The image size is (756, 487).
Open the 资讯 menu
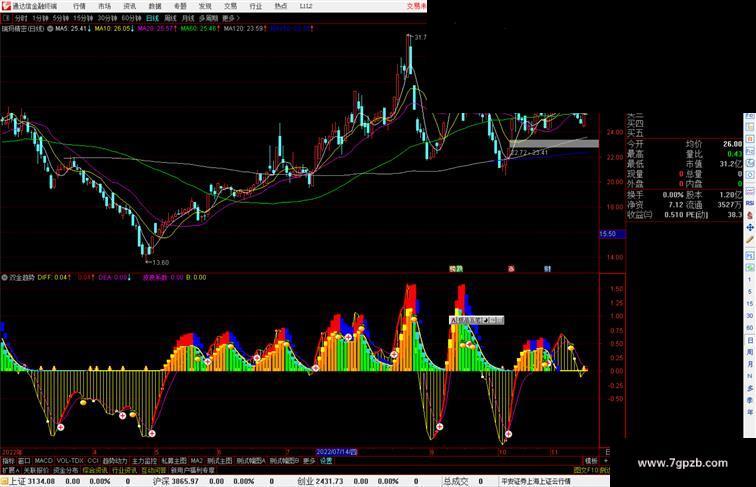point(129,6)
